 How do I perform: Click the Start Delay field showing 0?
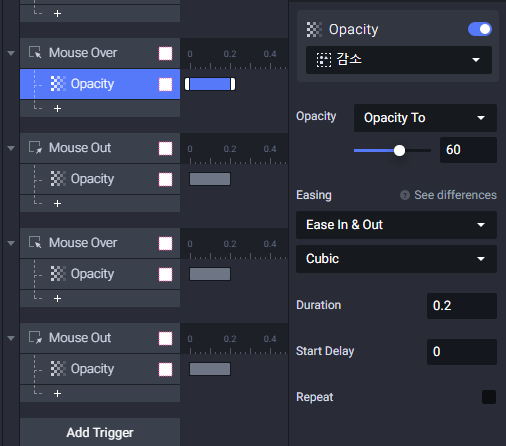[462, 352]
